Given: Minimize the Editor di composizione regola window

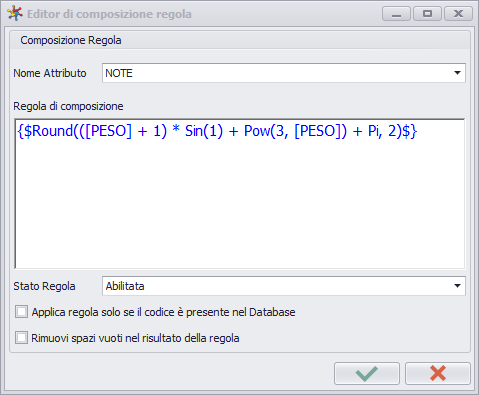Looking at the screenshot, I should pos(396,14).
